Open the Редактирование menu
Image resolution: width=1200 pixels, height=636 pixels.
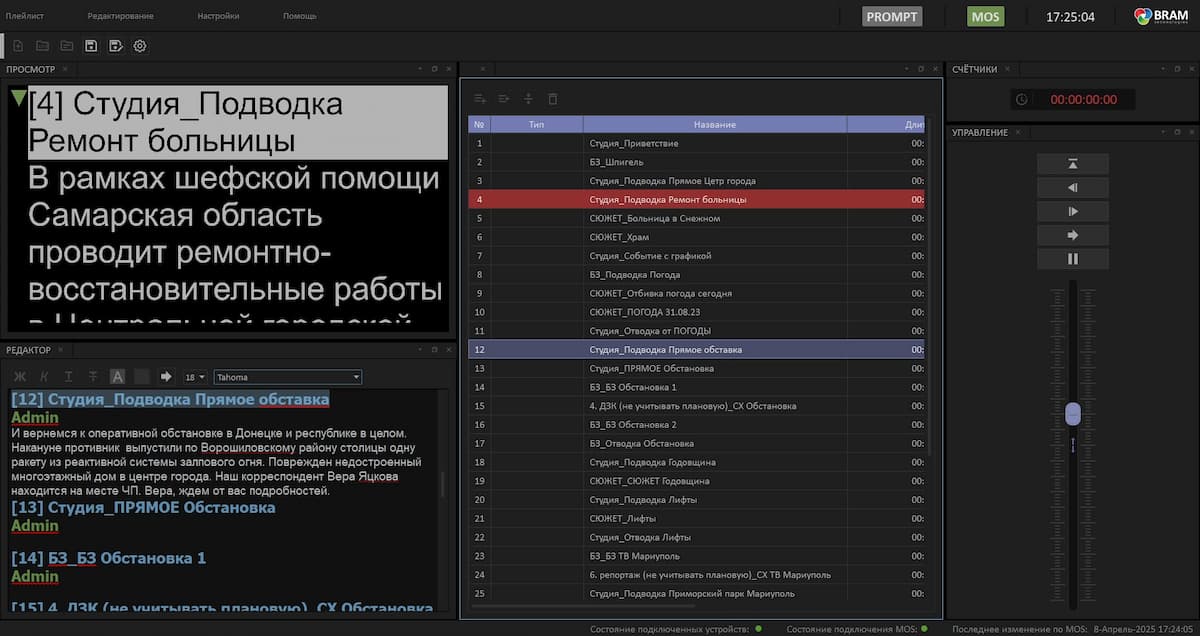[x=120, y=16]
